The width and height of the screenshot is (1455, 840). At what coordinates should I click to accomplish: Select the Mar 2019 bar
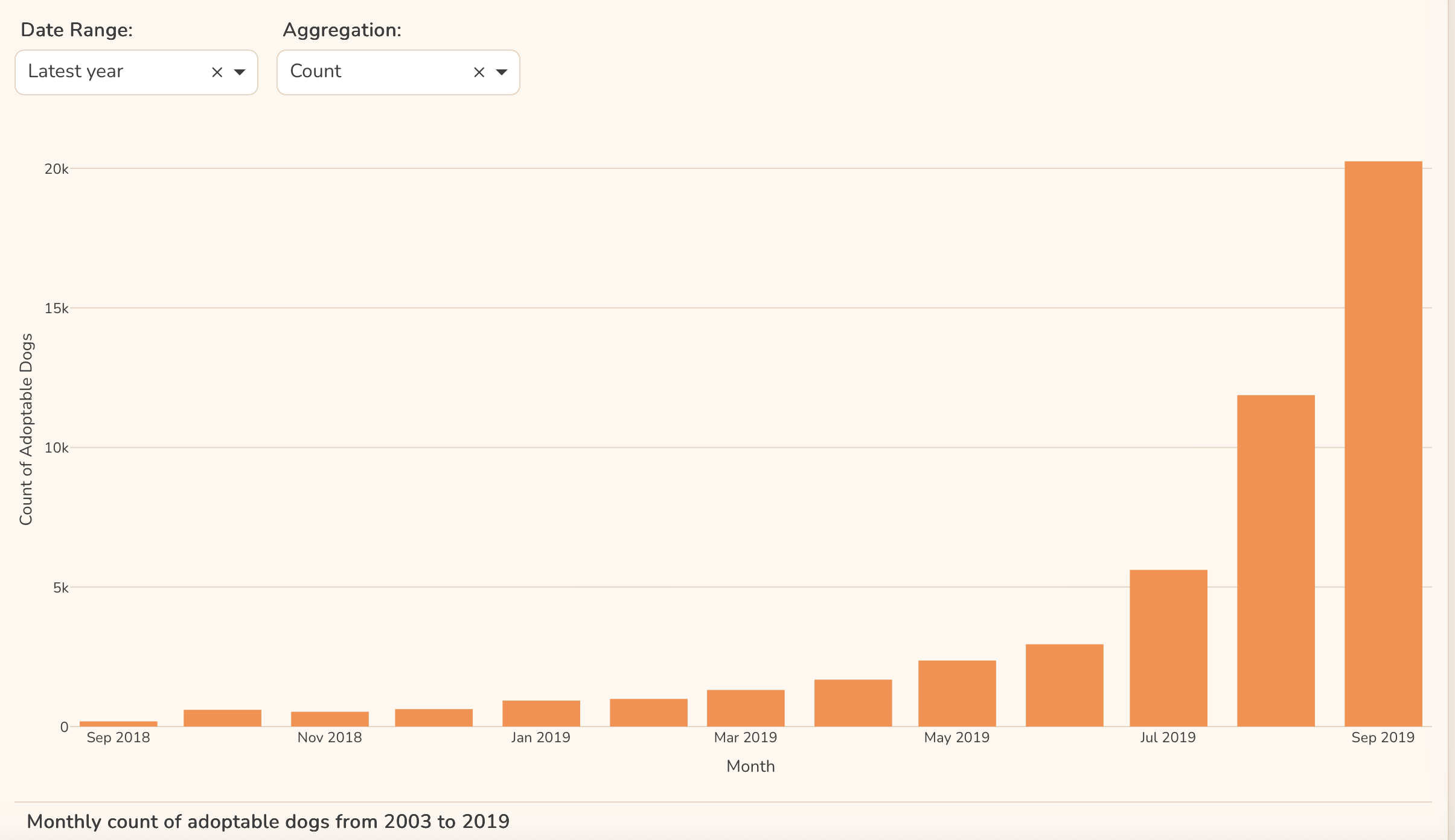point(746,708)
